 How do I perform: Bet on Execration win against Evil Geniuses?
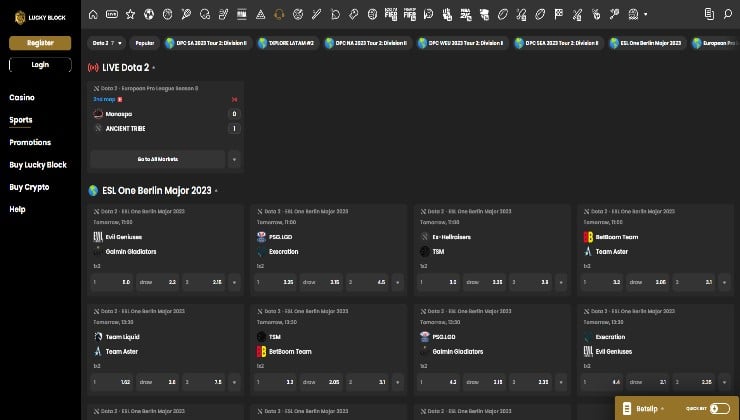(x=603, y=382)
